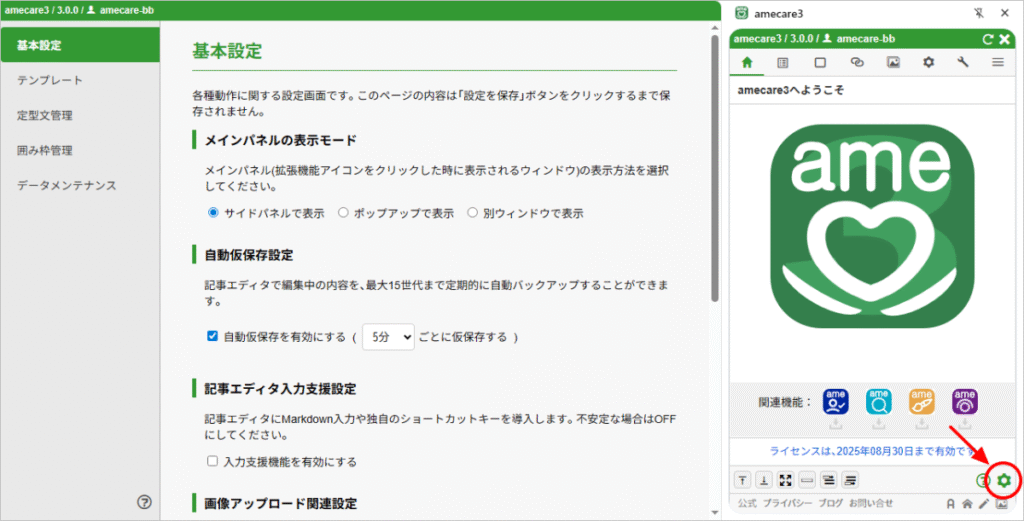Click the ブログ footer link
1024x521 pixels.
click(x=831, y=503)
